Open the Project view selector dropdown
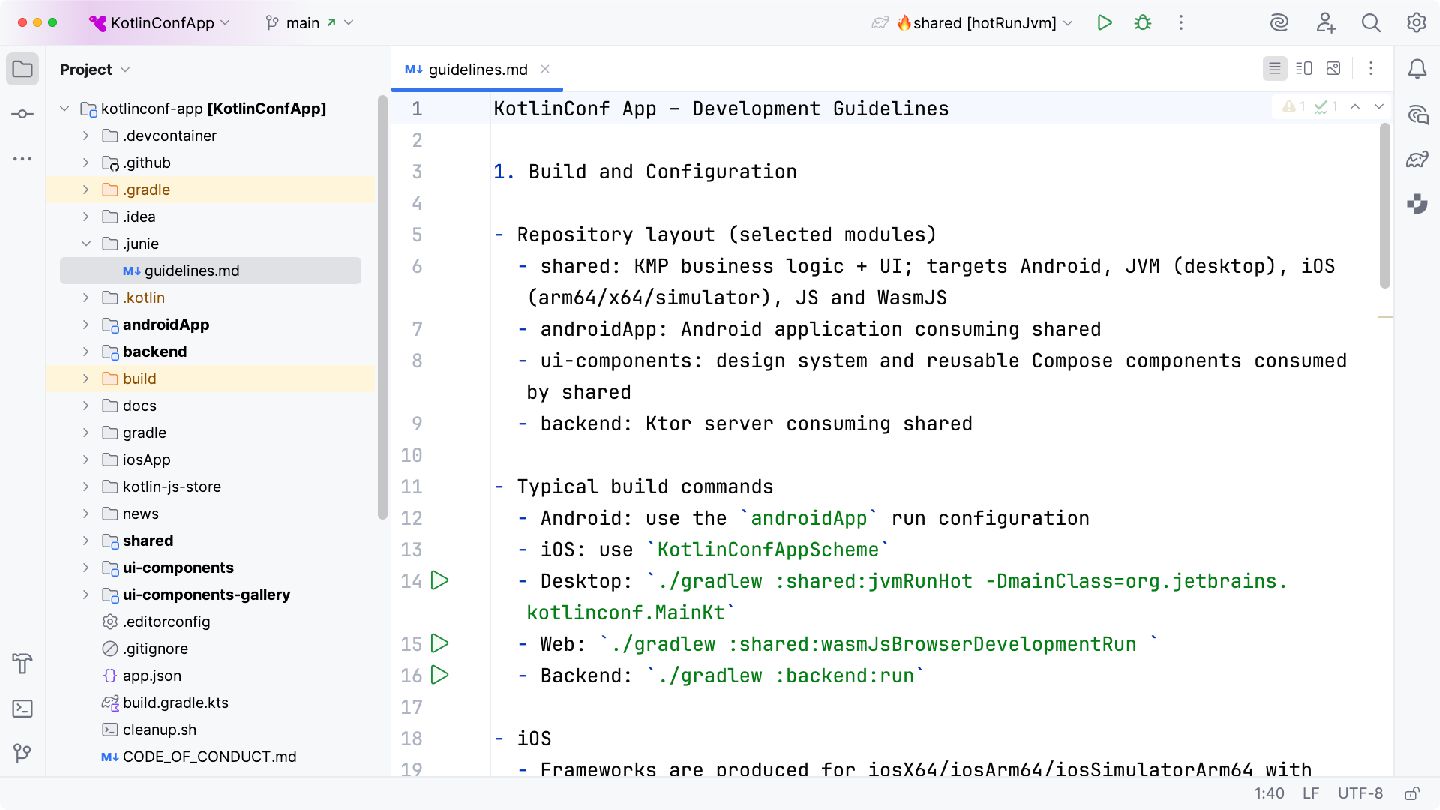 point(95,69)
